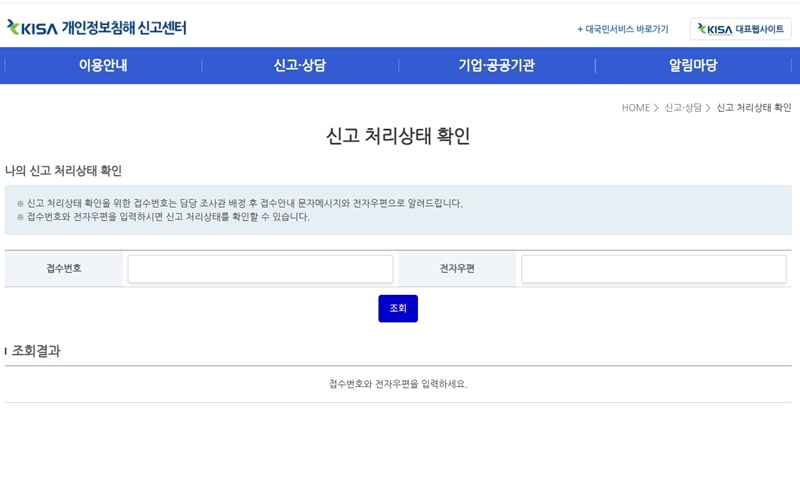
Task: Open the 기업·공공기관 menu
Action: [x=496, y=65]
